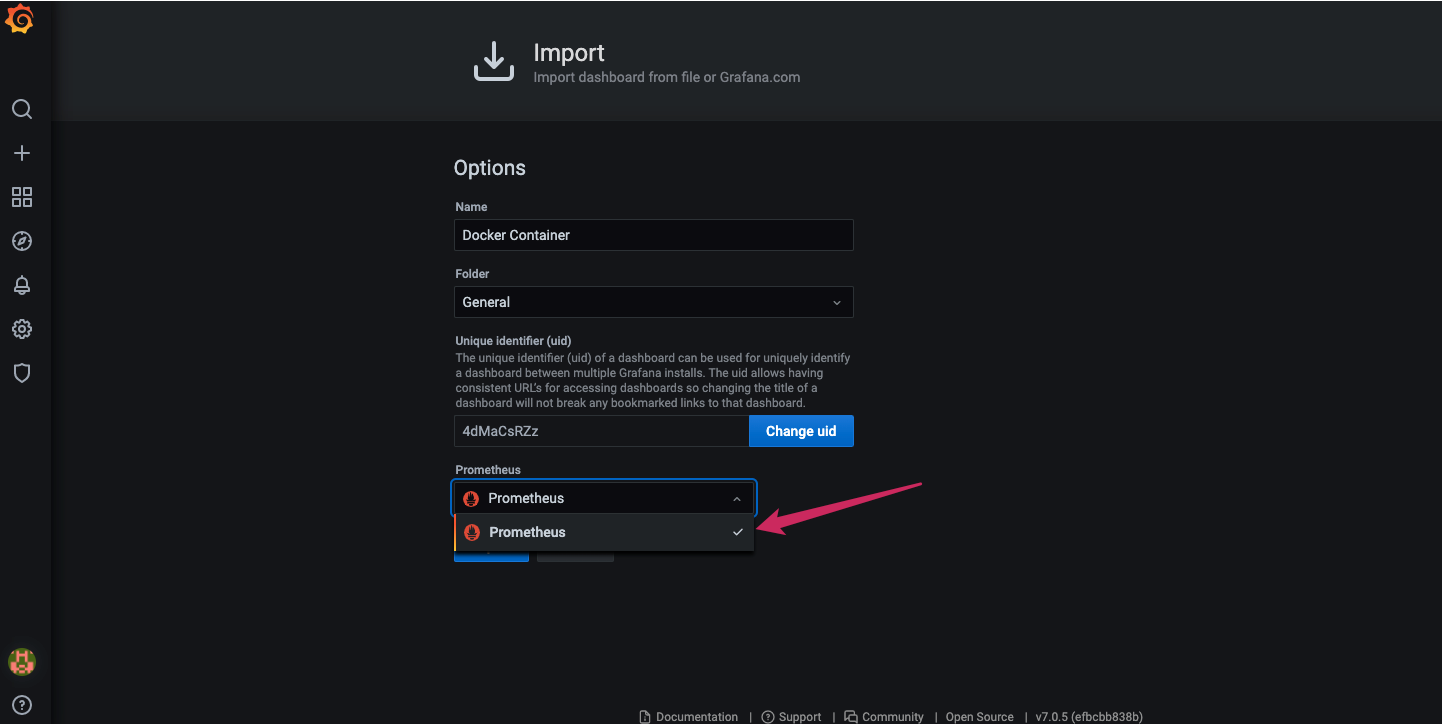Open the Community footer link
Screen dimensions: 1442x724
click(884, 717)
